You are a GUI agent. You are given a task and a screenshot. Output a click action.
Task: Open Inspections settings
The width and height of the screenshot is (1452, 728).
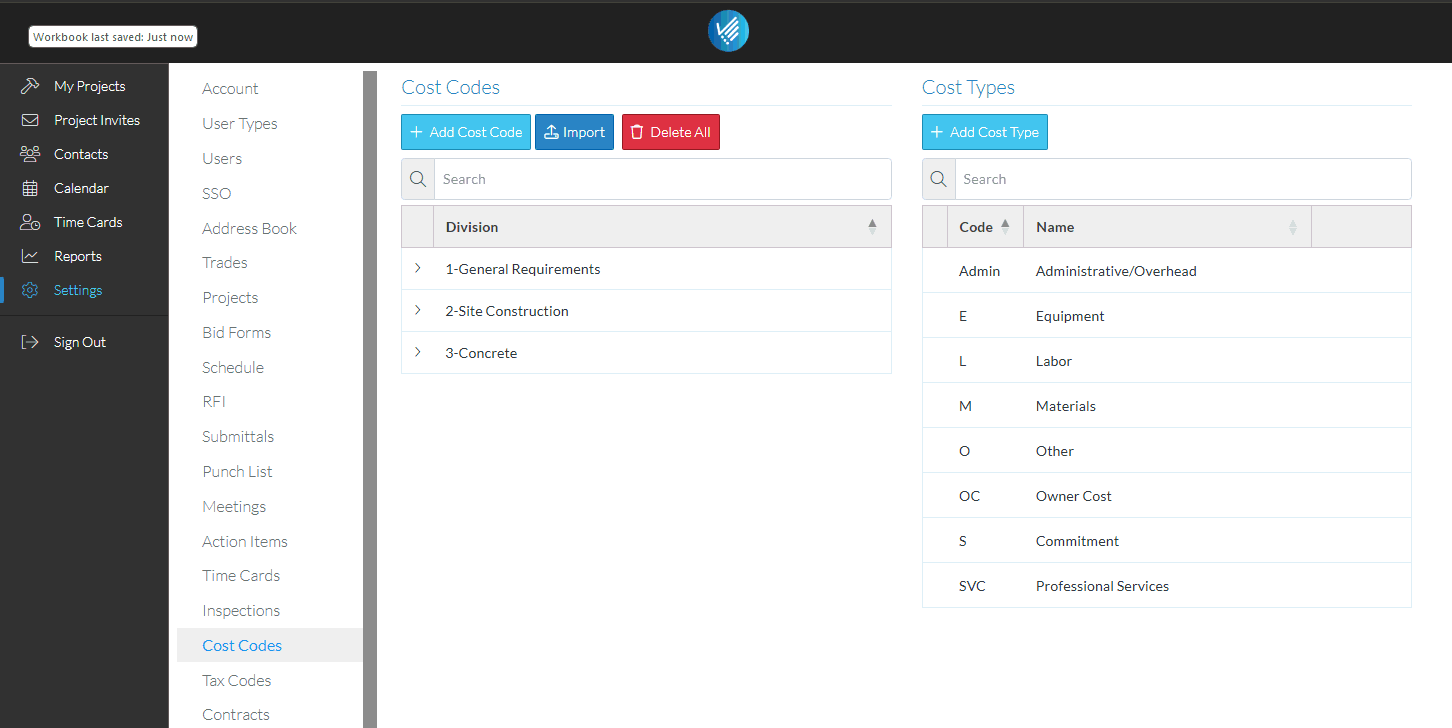(241, 611)
